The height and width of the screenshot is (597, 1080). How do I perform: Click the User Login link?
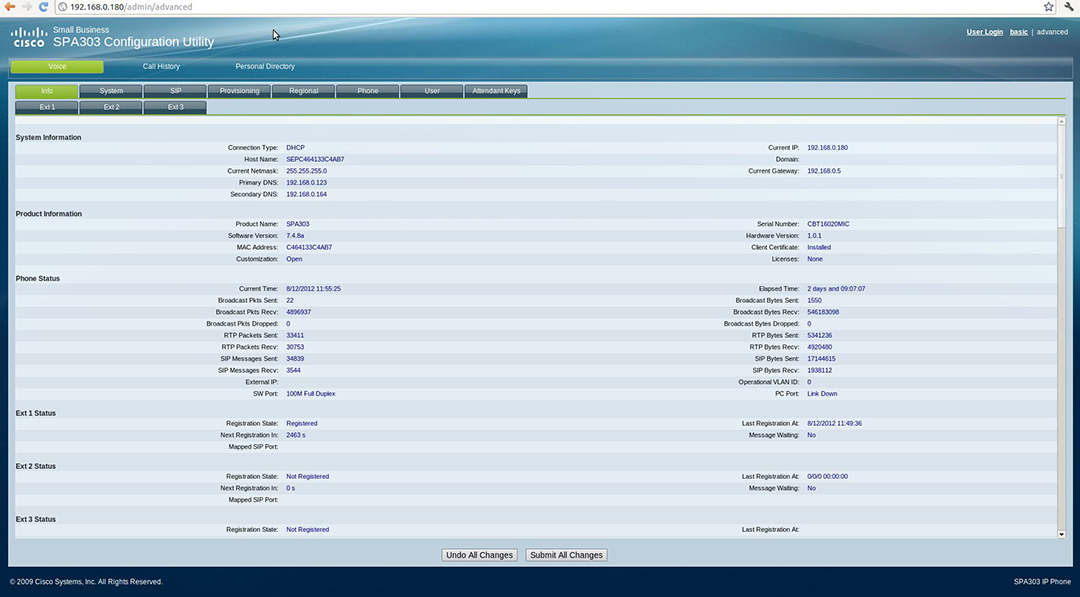tap(984, 32)
